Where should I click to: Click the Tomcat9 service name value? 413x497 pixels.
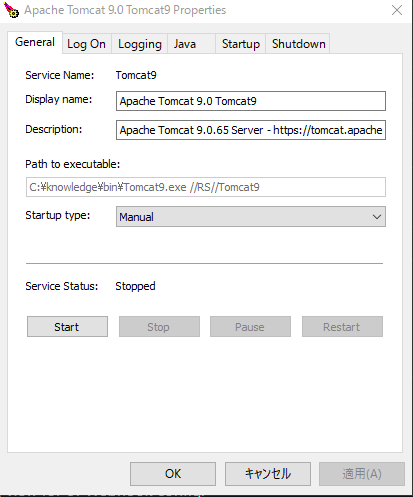click(x=136, y=75)
